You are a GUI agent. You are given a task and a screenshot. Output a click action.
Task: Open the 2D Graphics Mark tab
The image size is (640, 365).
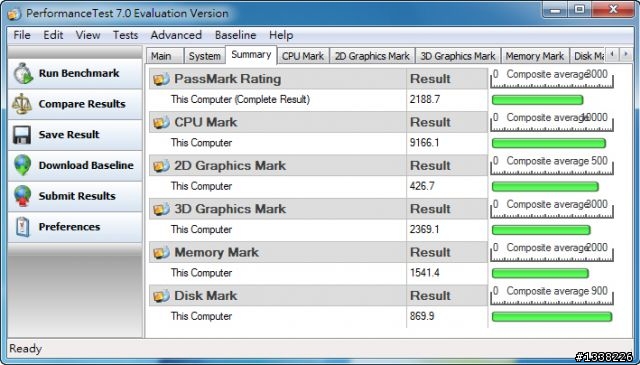(372, 56)
